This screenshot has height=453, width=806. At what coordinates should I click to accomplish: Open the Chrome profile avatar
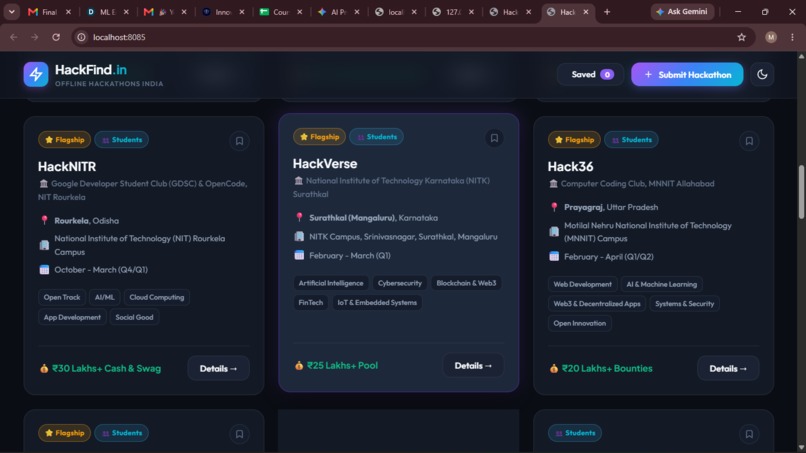(x=771, y=37)
